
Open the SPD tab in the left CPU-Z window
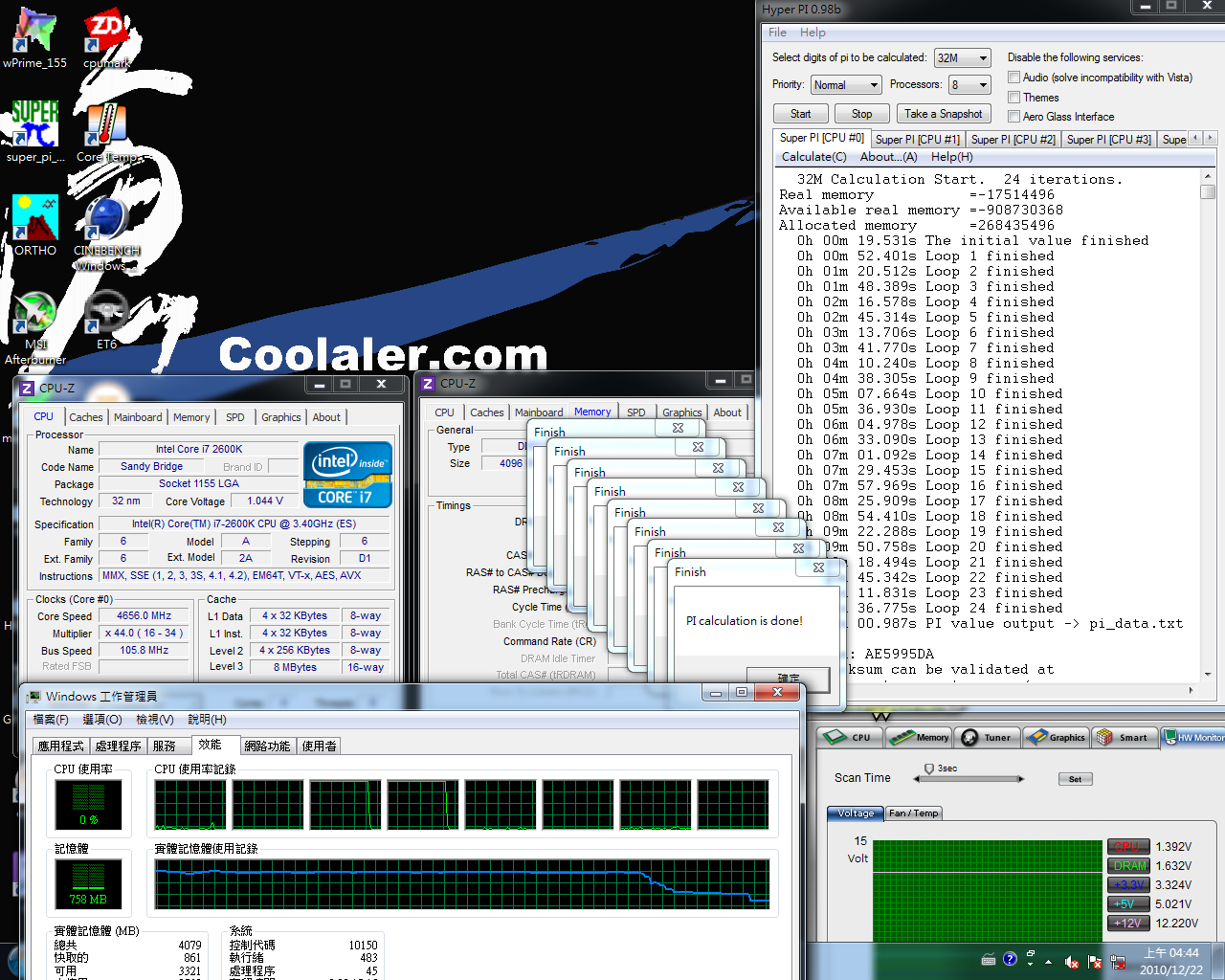234,417
